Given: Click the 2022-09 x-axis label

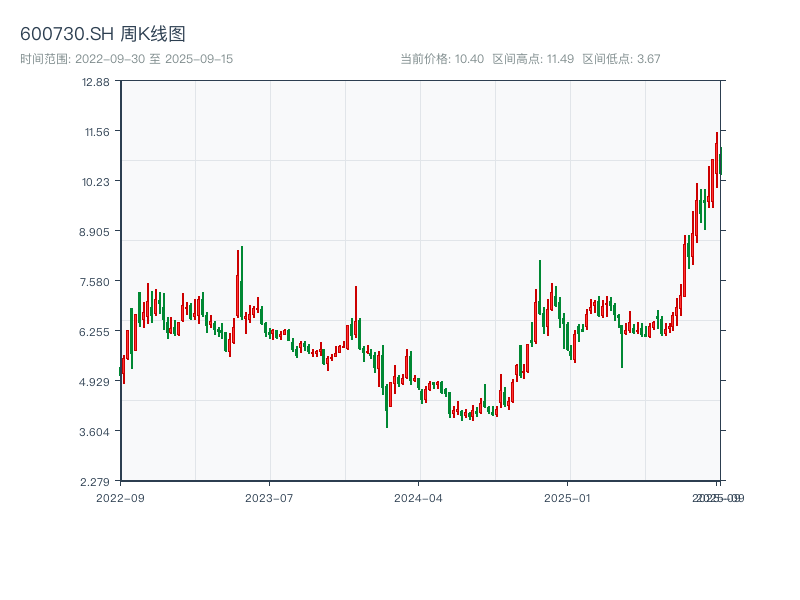Looking at the screenshot, I should coord(120,498).
